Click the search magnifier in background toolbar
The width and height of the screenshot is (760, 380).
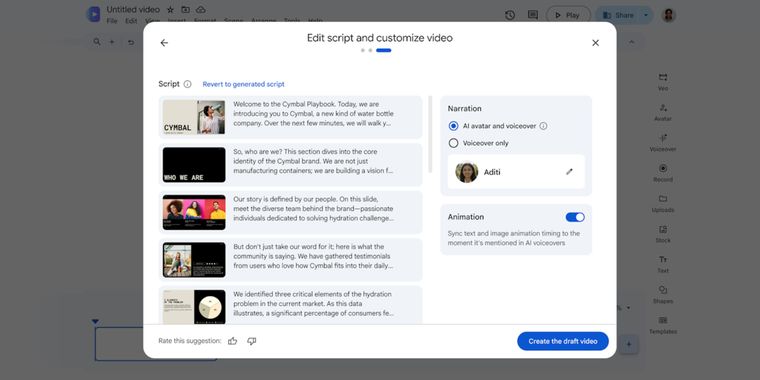click(x=97, y=42)
